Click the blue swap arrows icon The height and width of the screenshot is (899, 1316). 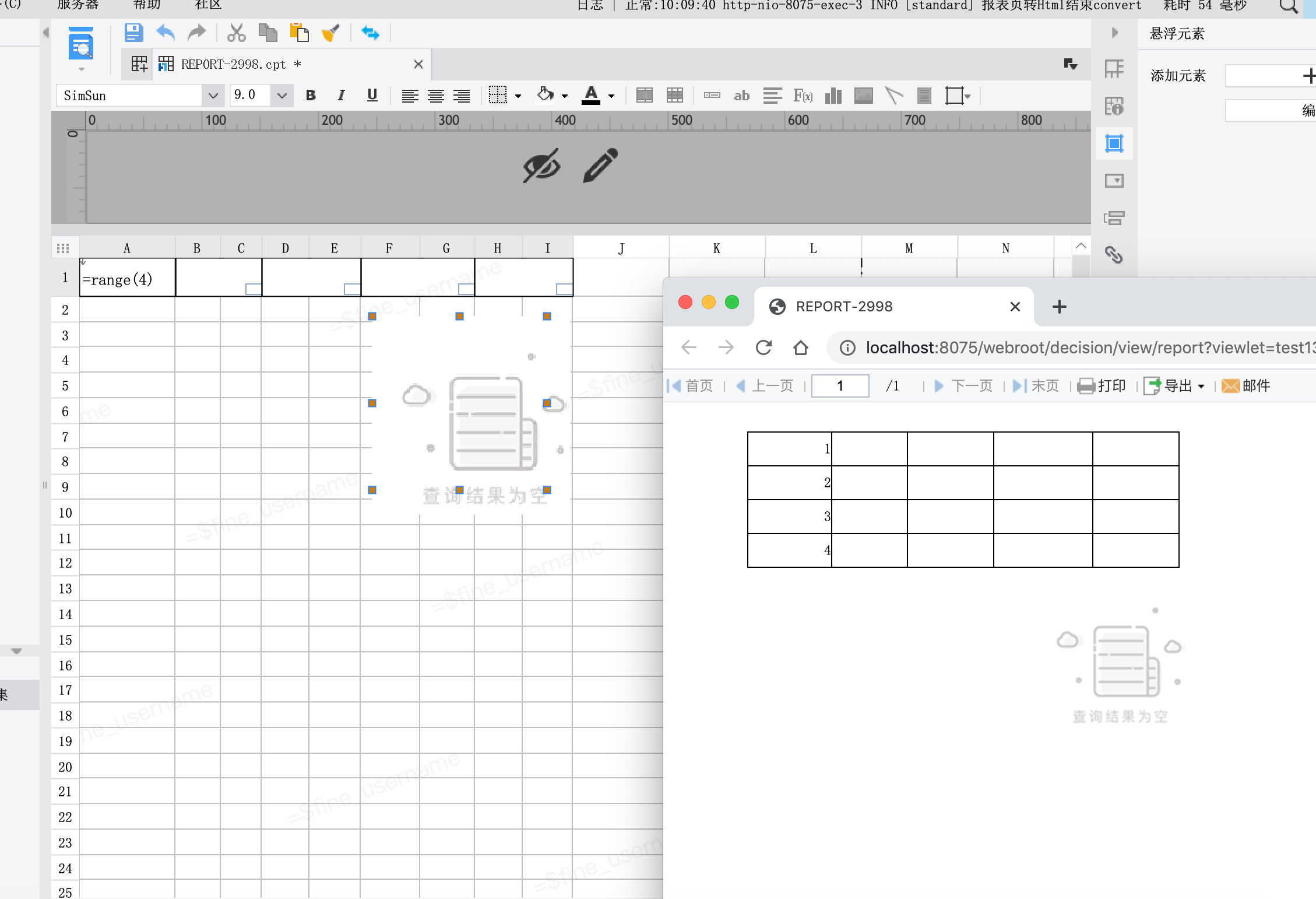370,33
